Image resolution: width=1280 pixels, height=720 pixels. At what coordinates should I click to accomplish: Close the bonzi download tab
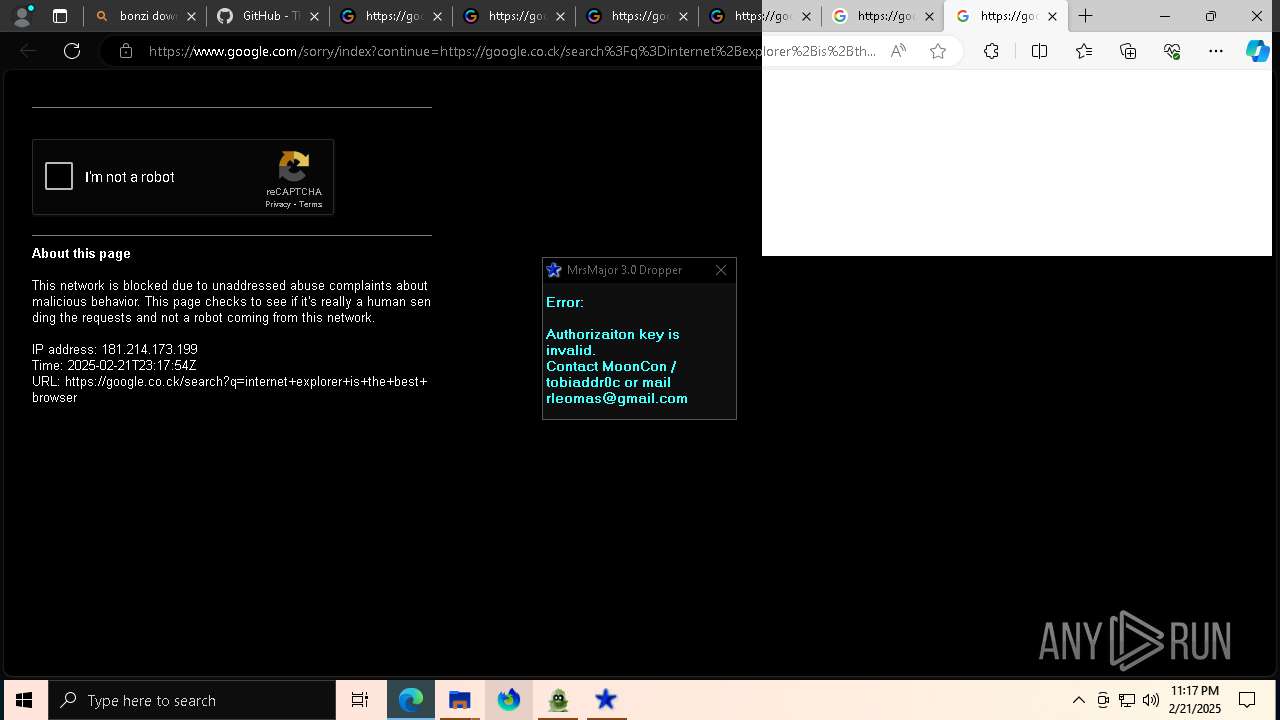pyautogui.click(x=192, y=16)
